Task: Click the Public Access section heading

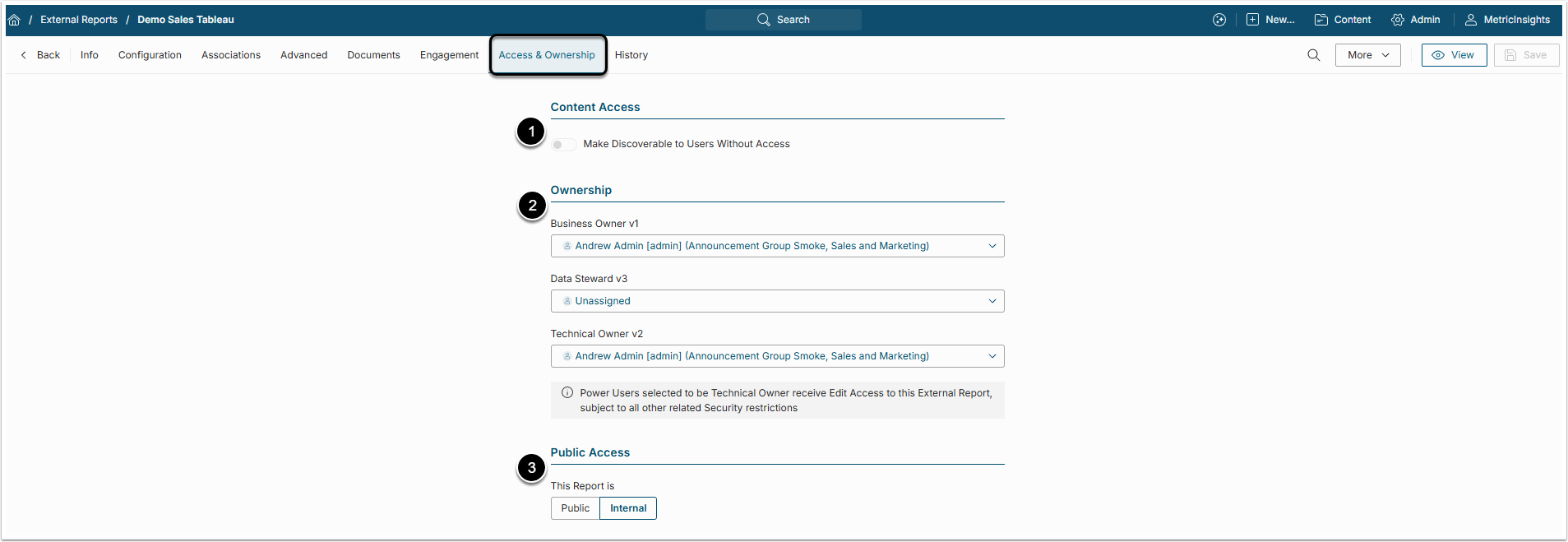Action: tap(590, 452)
